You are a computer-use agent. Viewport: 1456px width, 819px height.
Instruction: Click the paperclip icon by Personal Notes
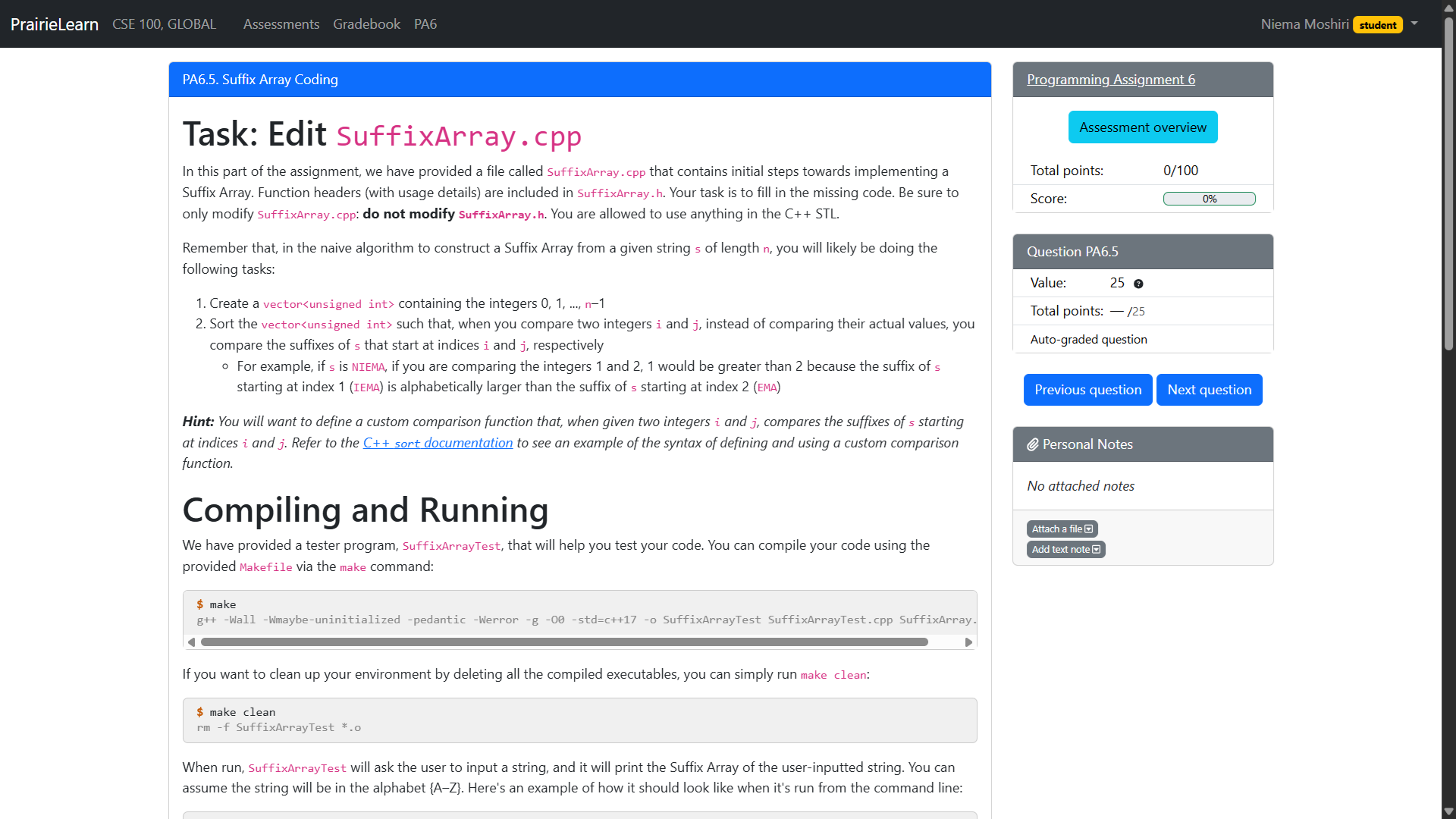tap(1033, 444)
